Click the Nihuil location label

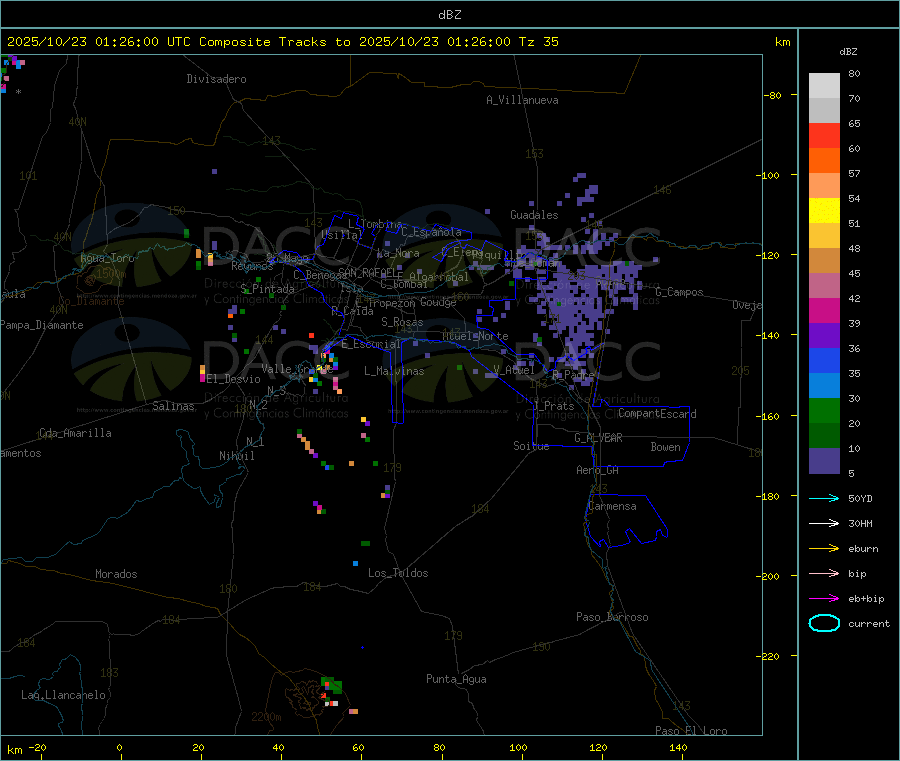[x=236, y=456]
